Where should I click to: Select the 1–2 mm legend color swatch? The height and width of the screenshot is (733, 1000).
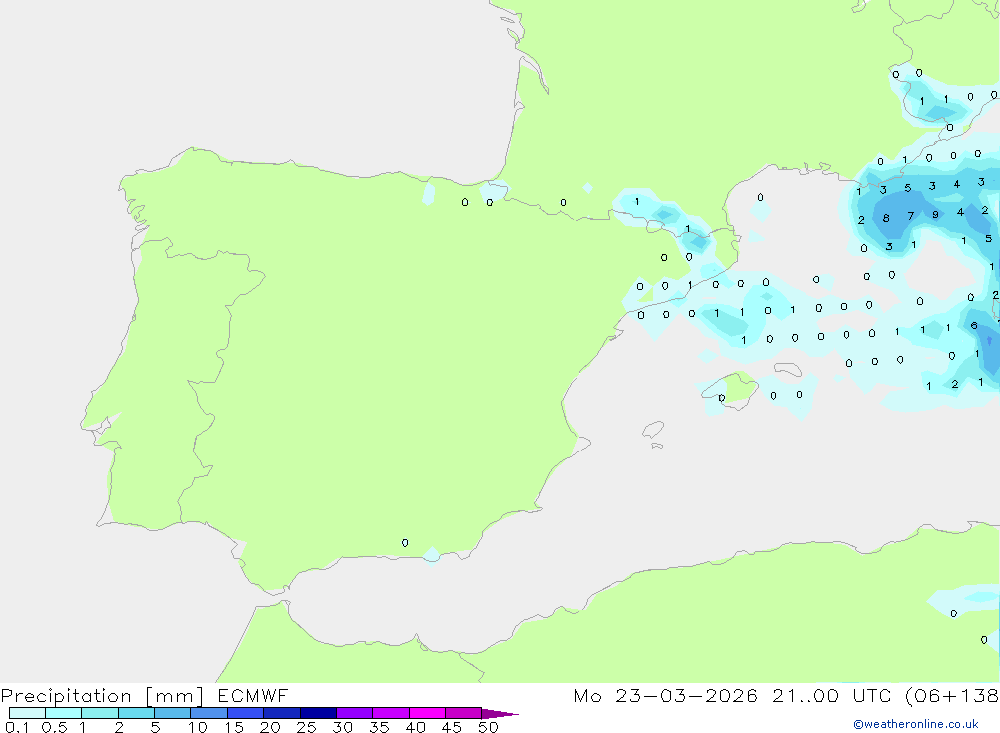(x=100, y=713)
